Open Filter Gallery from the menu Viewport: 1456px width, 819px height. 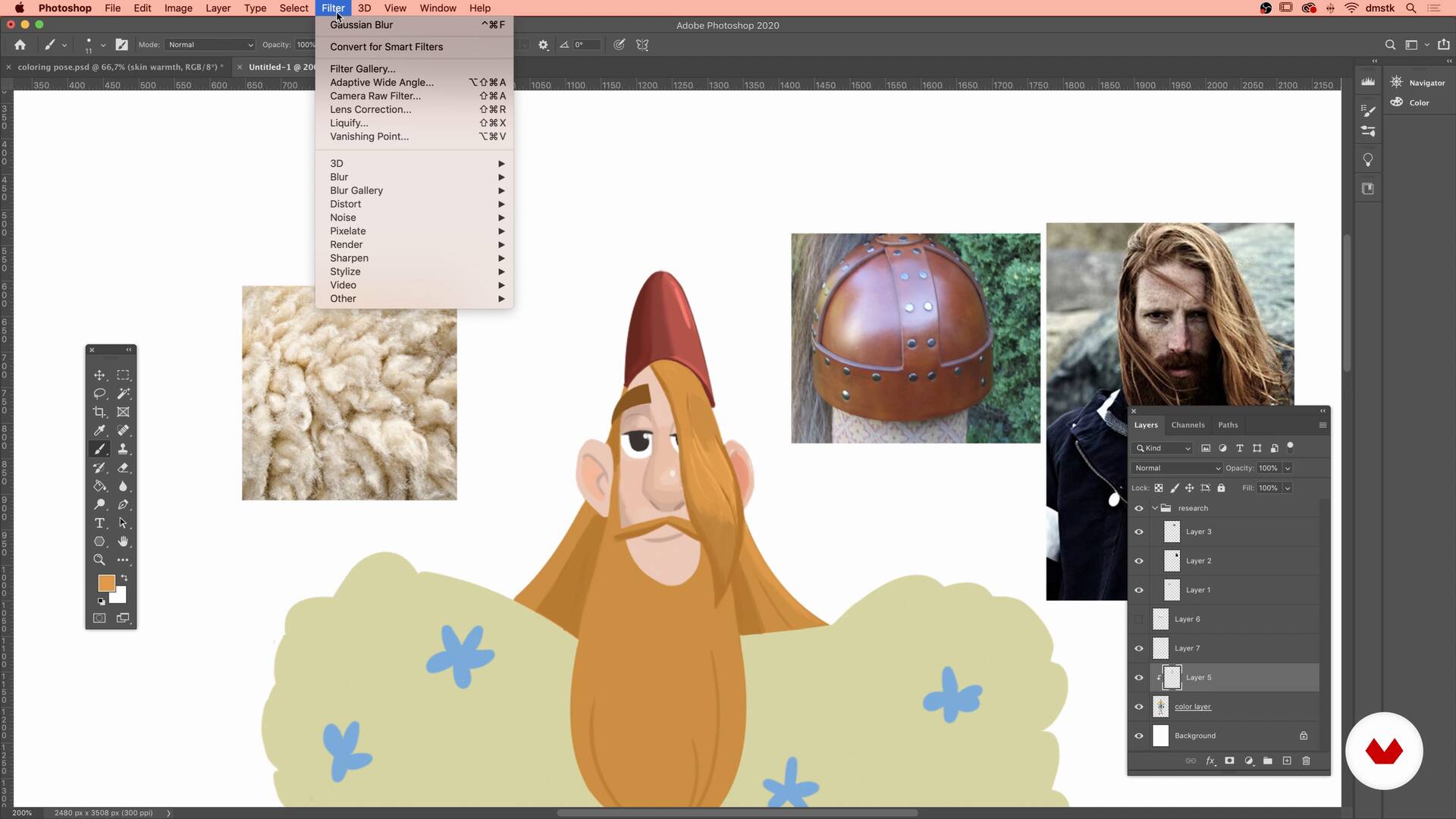pyautogui.click(x=362, y=69)
